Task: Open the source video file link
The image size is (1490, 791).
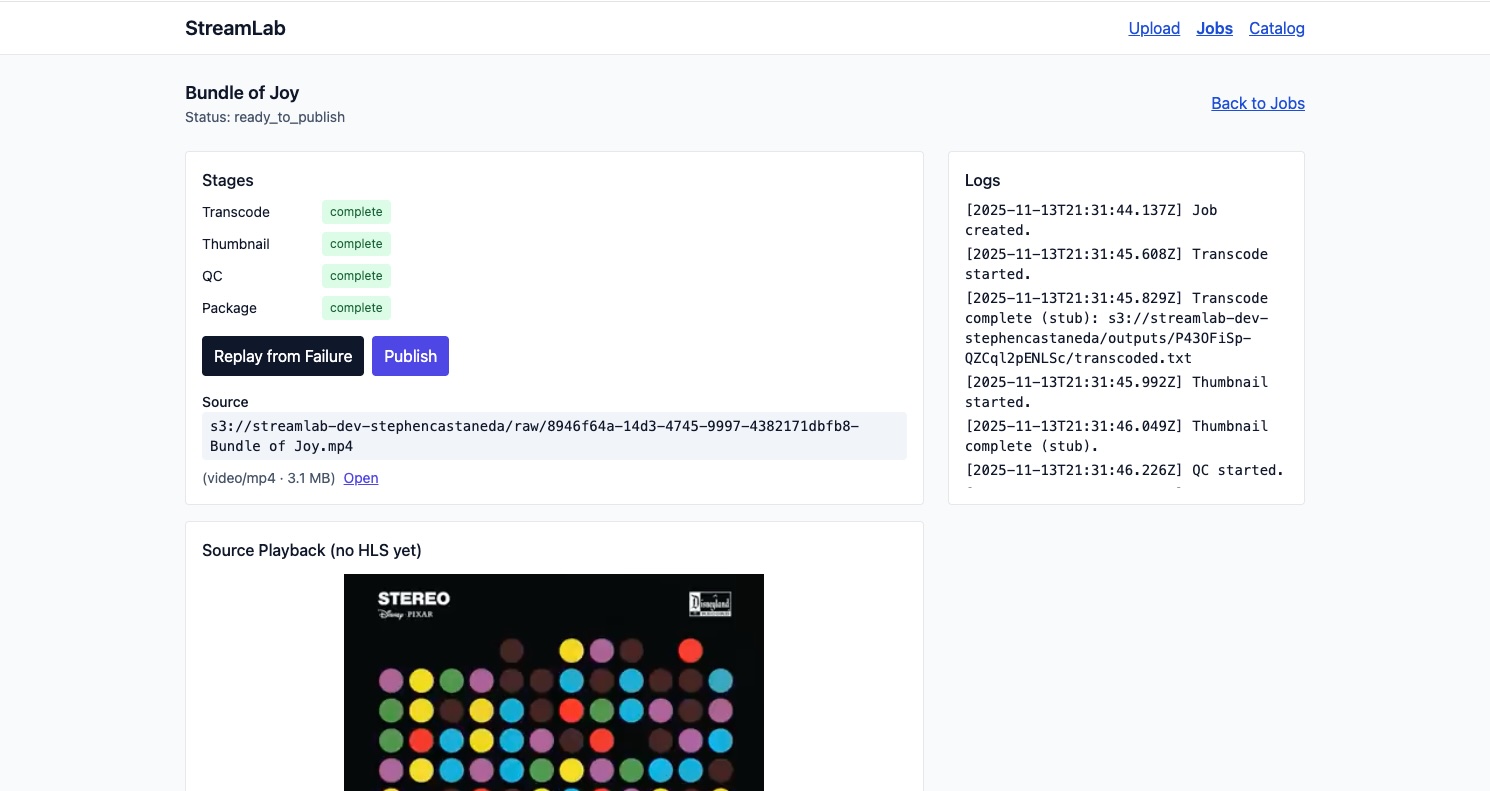Action: tap(361, 478)
